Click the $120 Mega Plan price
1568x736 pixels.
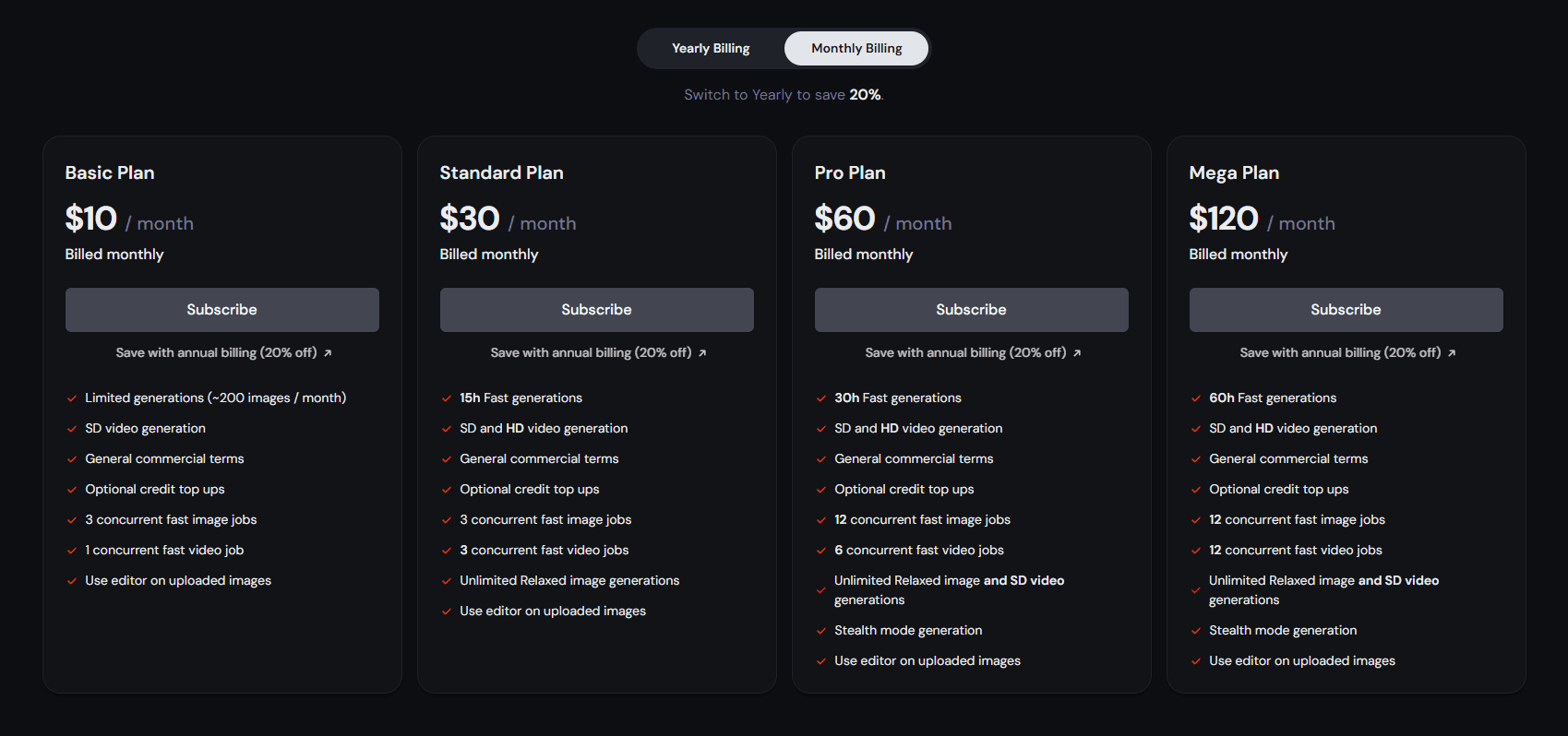pyautogui.click(x=1224, y=220)
